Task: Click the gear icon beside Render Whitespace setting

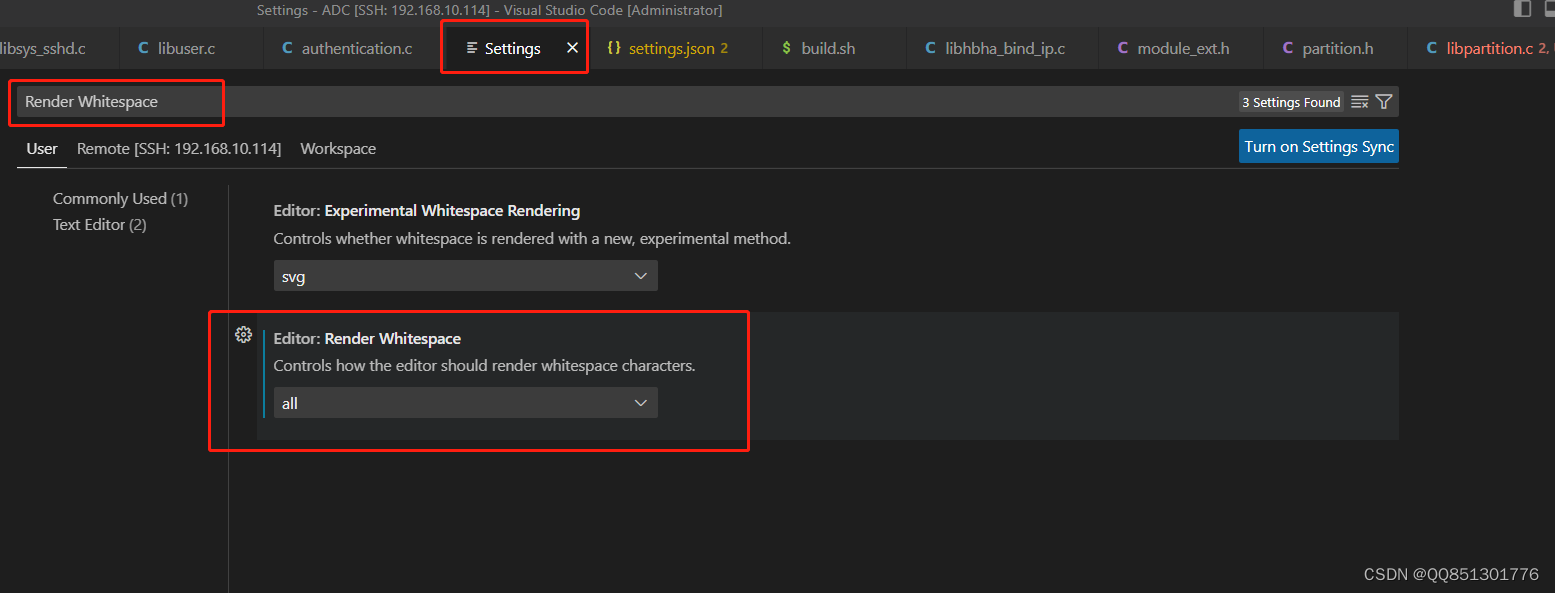Action: click(x=243, y=334)
